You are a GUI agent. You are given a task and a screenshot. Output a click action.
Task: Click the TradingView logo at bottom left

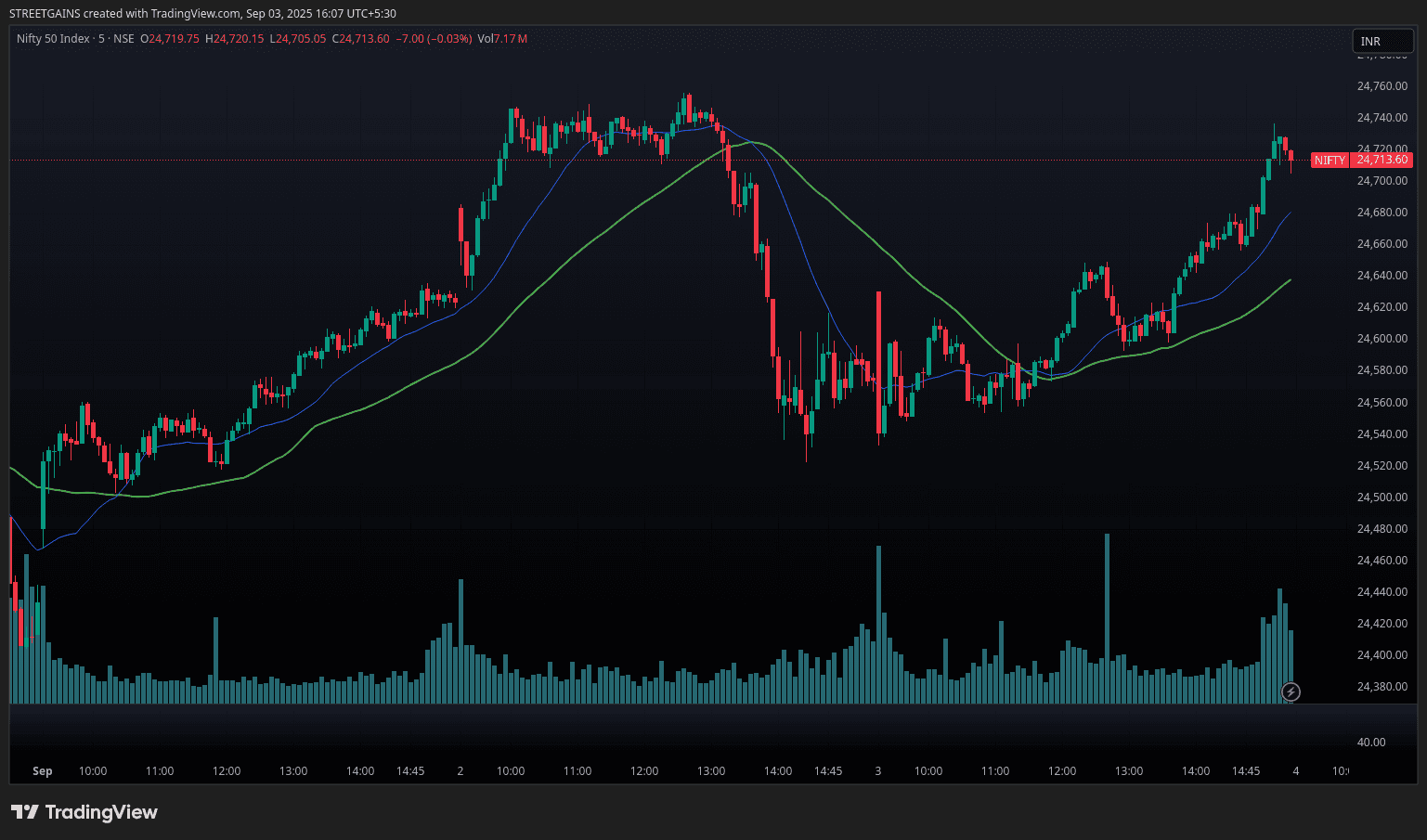click(84, 812)
